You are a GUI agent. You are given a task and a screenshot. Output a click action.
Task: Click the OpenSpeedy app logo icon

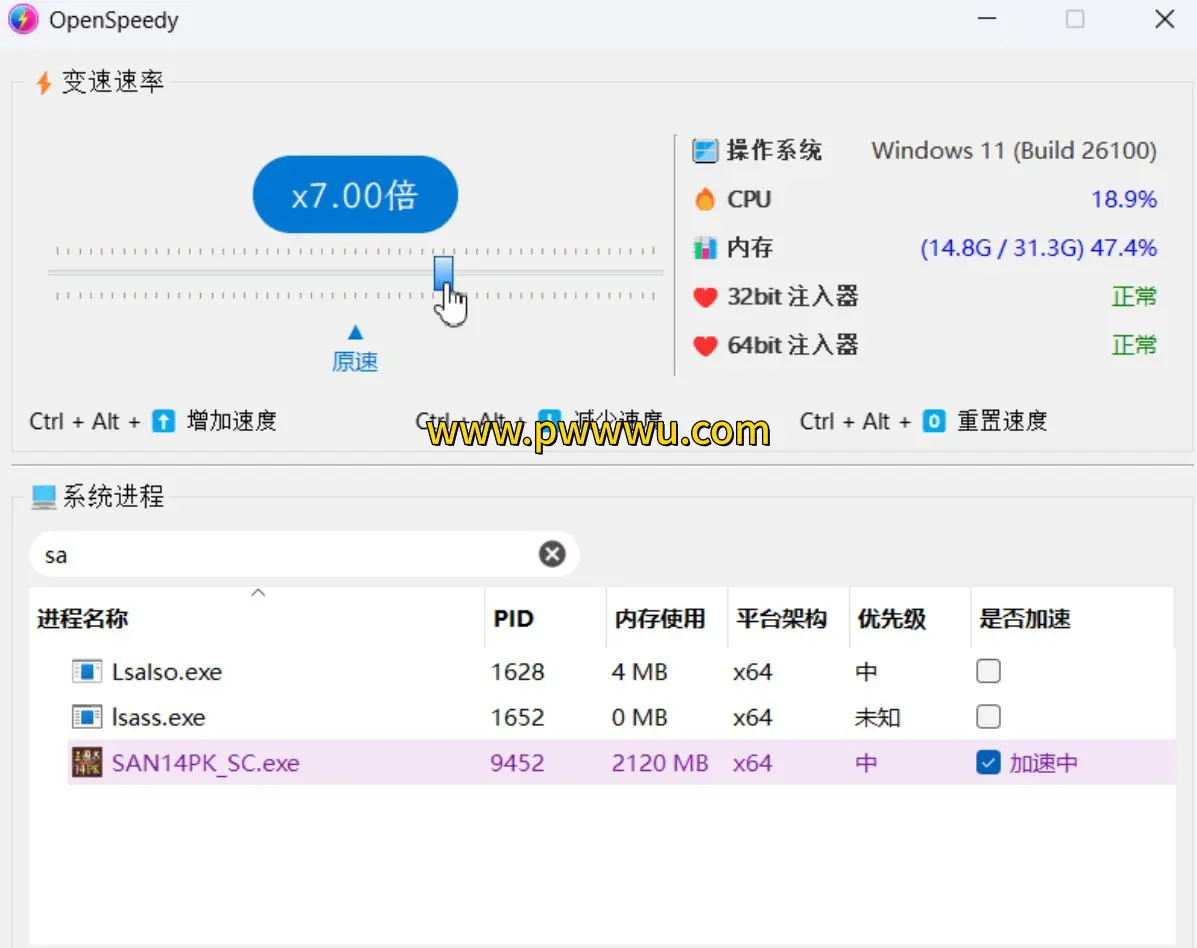[x=22, y=20]
